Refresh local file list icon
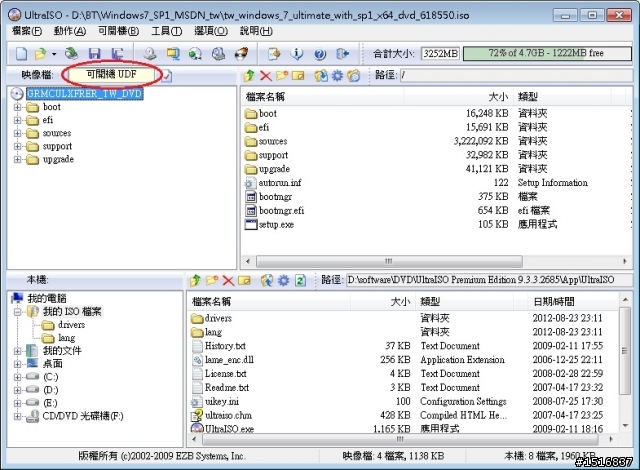 click(x=300, y=280)
